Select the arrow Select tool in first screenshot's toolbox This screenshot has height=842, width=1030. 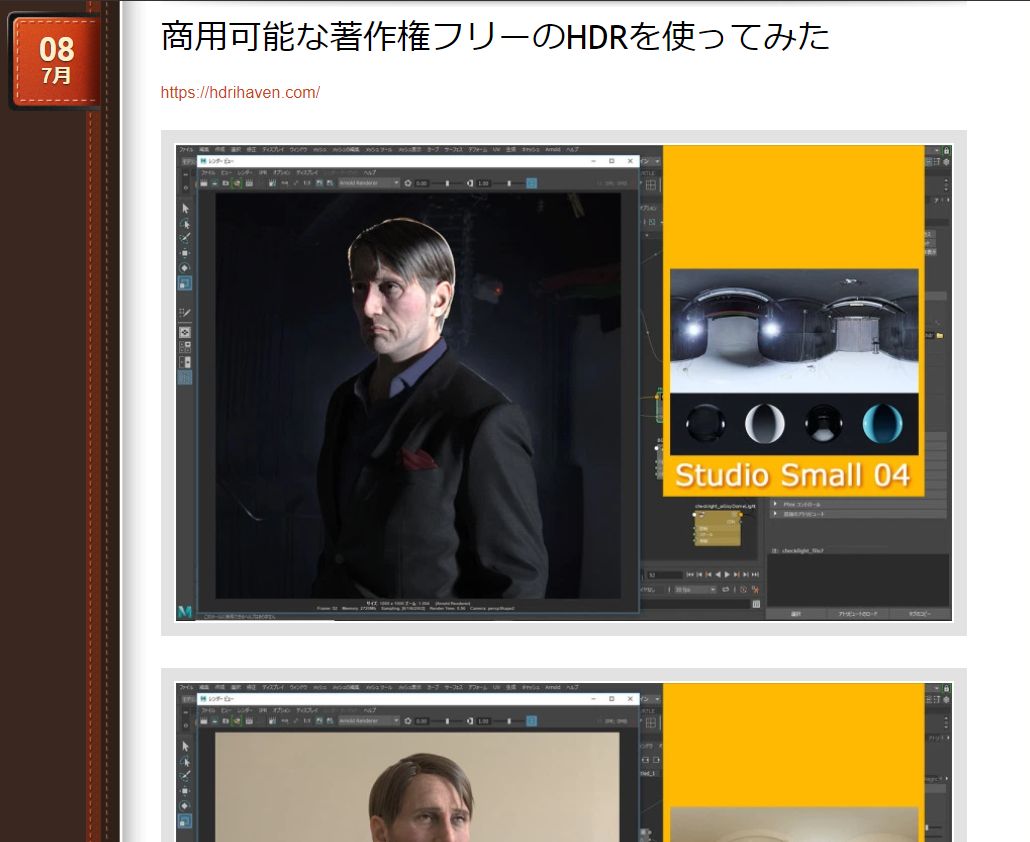[185, 208]
